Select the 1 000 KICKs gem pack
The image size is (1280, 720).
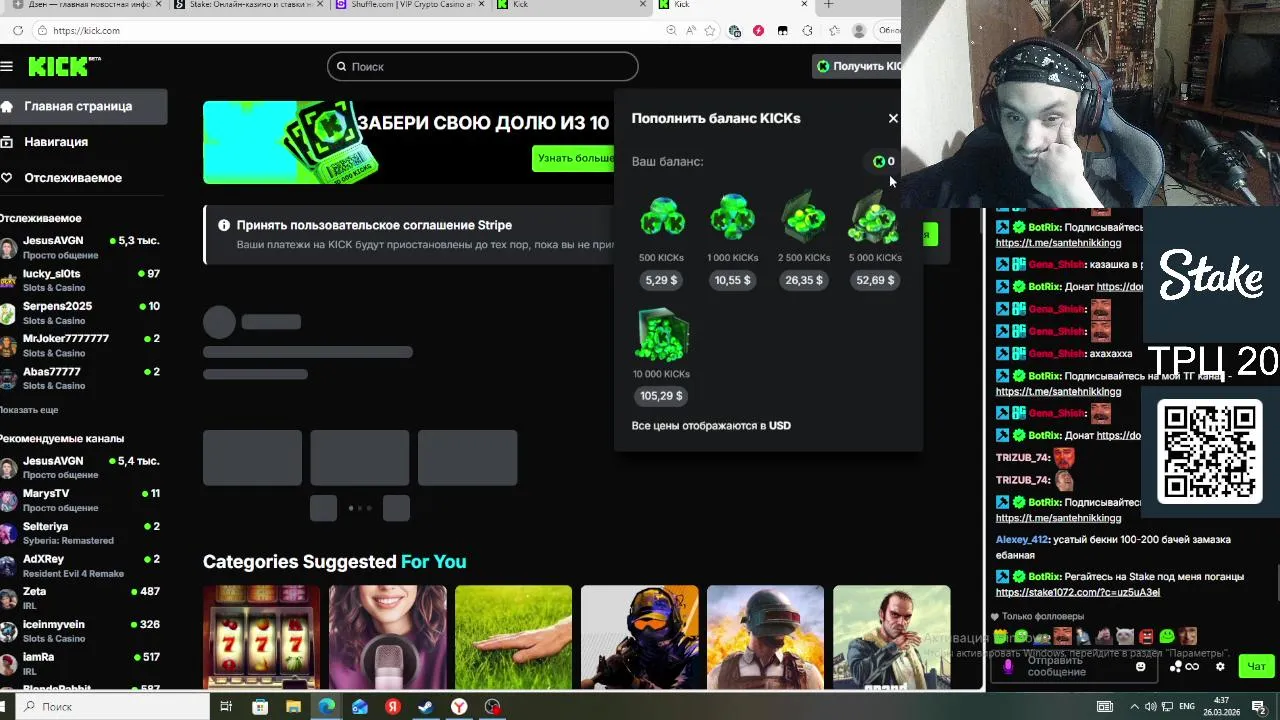(x=732, y=217)
